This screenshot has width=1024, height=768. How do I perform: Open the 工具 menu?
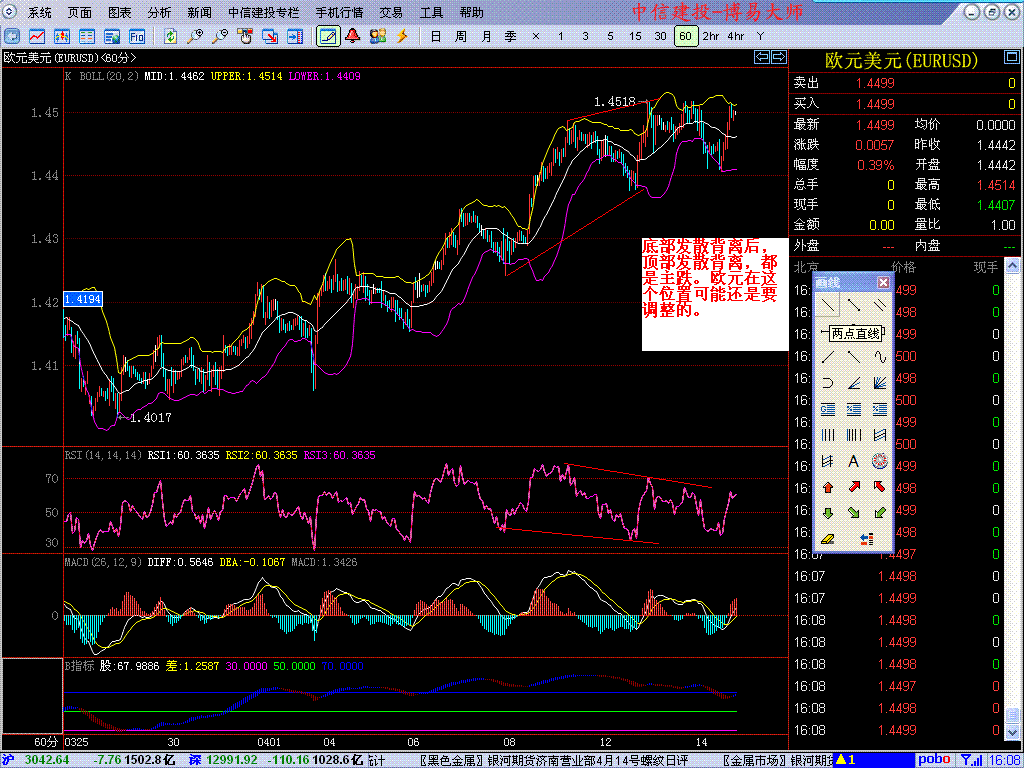click(431, 12)
